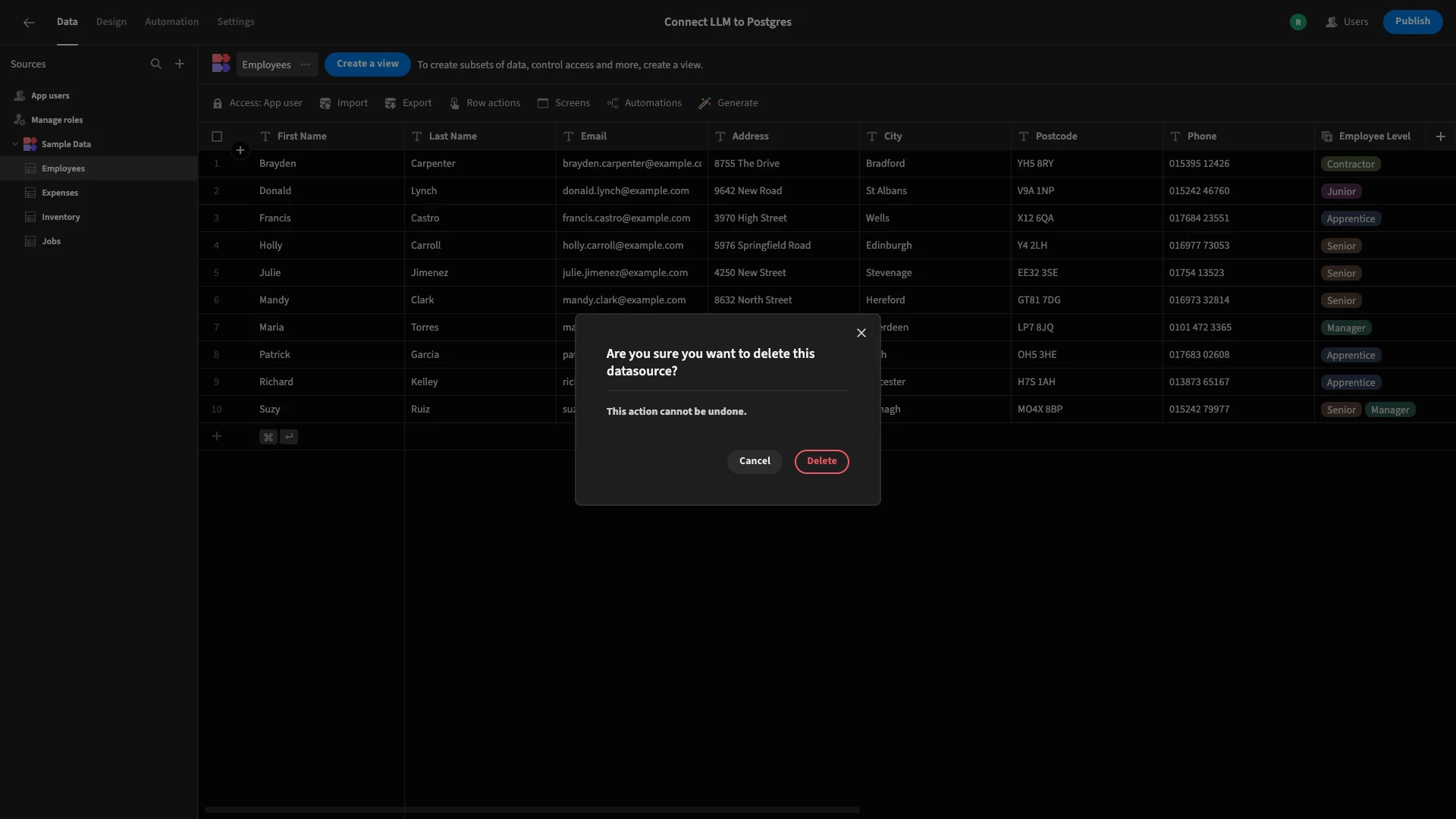The image size is (1456, 819).
Task: Open Manage roles in sidebar
Action: point(99,120)
